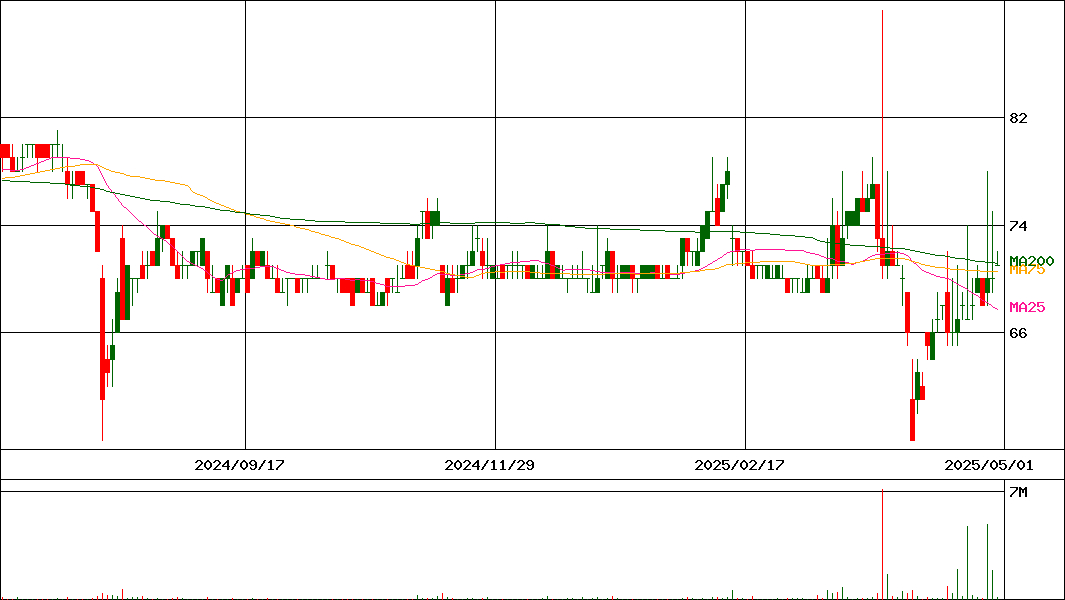Click the 66 price axis label
Image resolution: width=1065 pixels, height=600 pixels.
click(1018, 333)
